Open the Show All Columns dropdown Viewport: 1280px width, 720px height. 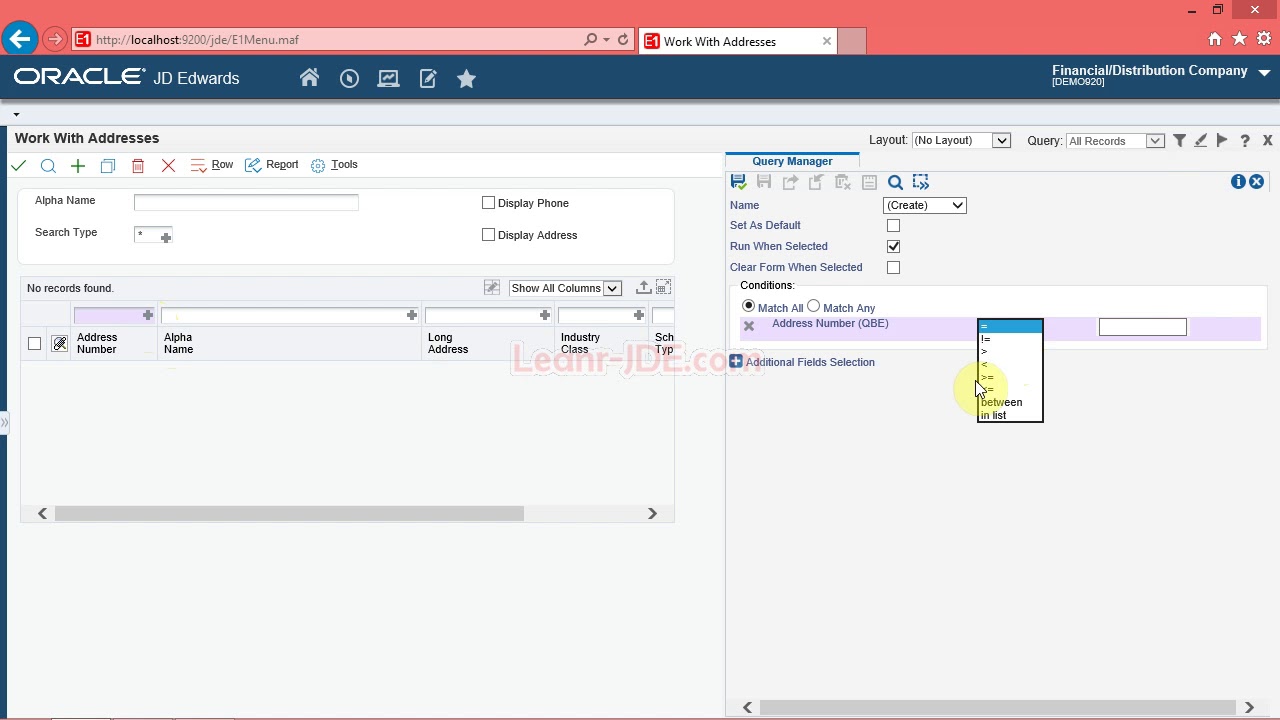click(565, 288)
